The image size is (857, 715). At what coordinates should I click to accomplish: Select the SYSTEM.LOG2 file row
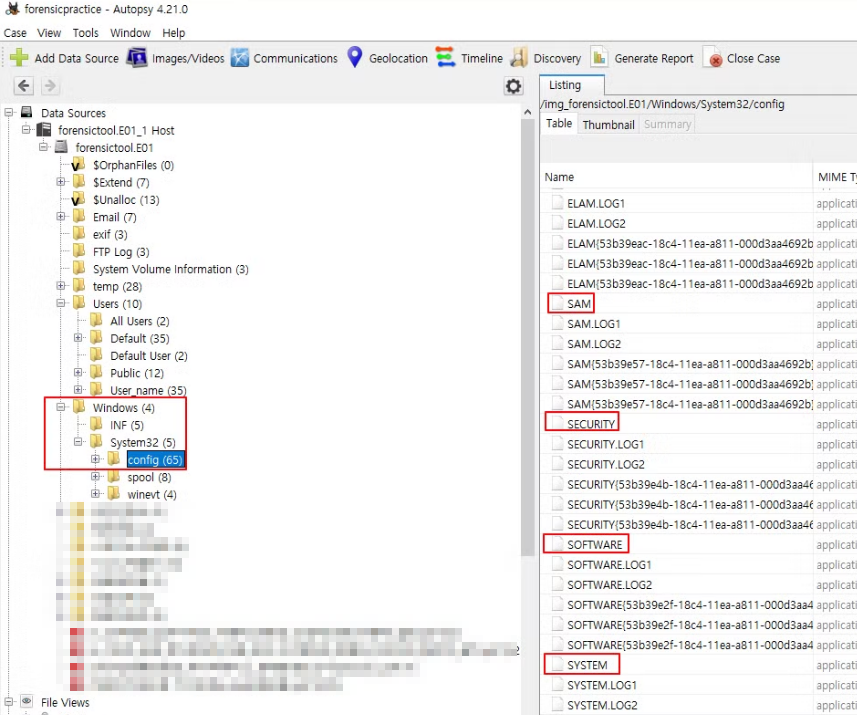(x=700, y=705)
